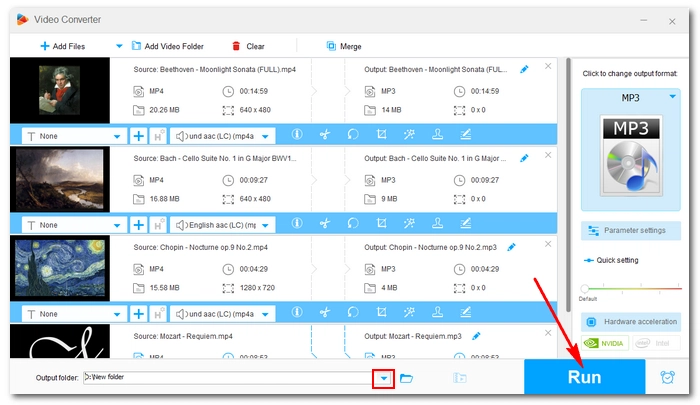Open the alarm clock scheduler icon
Image resolution: width=700 pixels, height=405 pixels.
667,377
